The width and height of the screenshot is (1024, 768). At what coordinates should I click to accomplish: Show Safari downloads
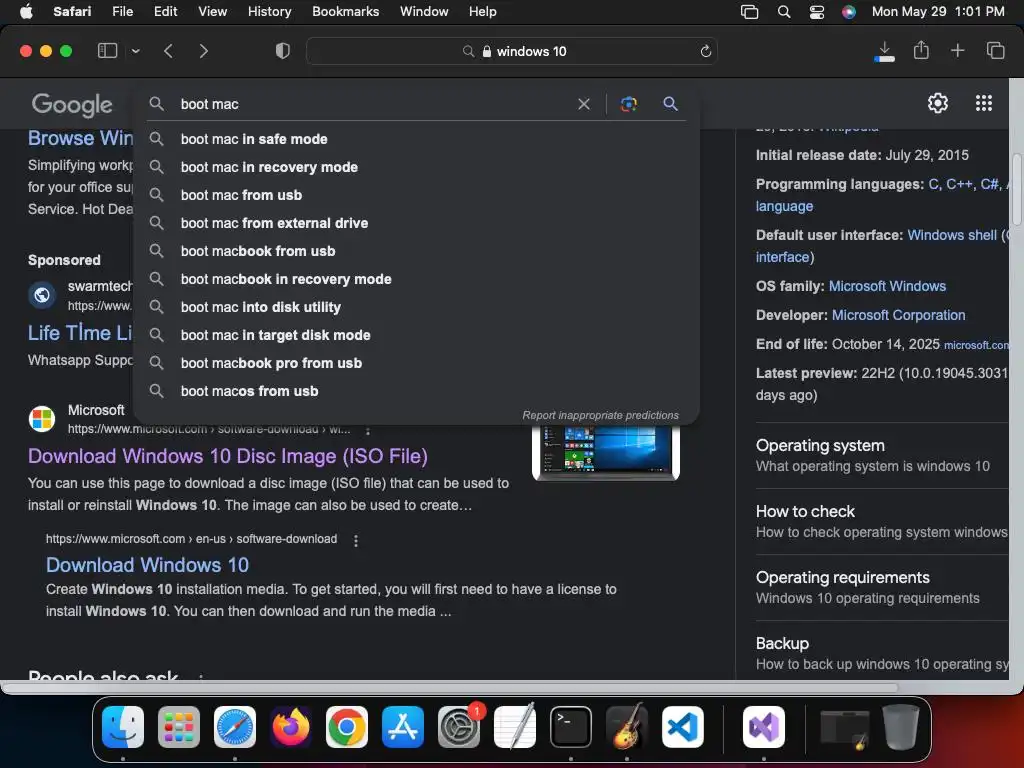(x=884, y=51)
